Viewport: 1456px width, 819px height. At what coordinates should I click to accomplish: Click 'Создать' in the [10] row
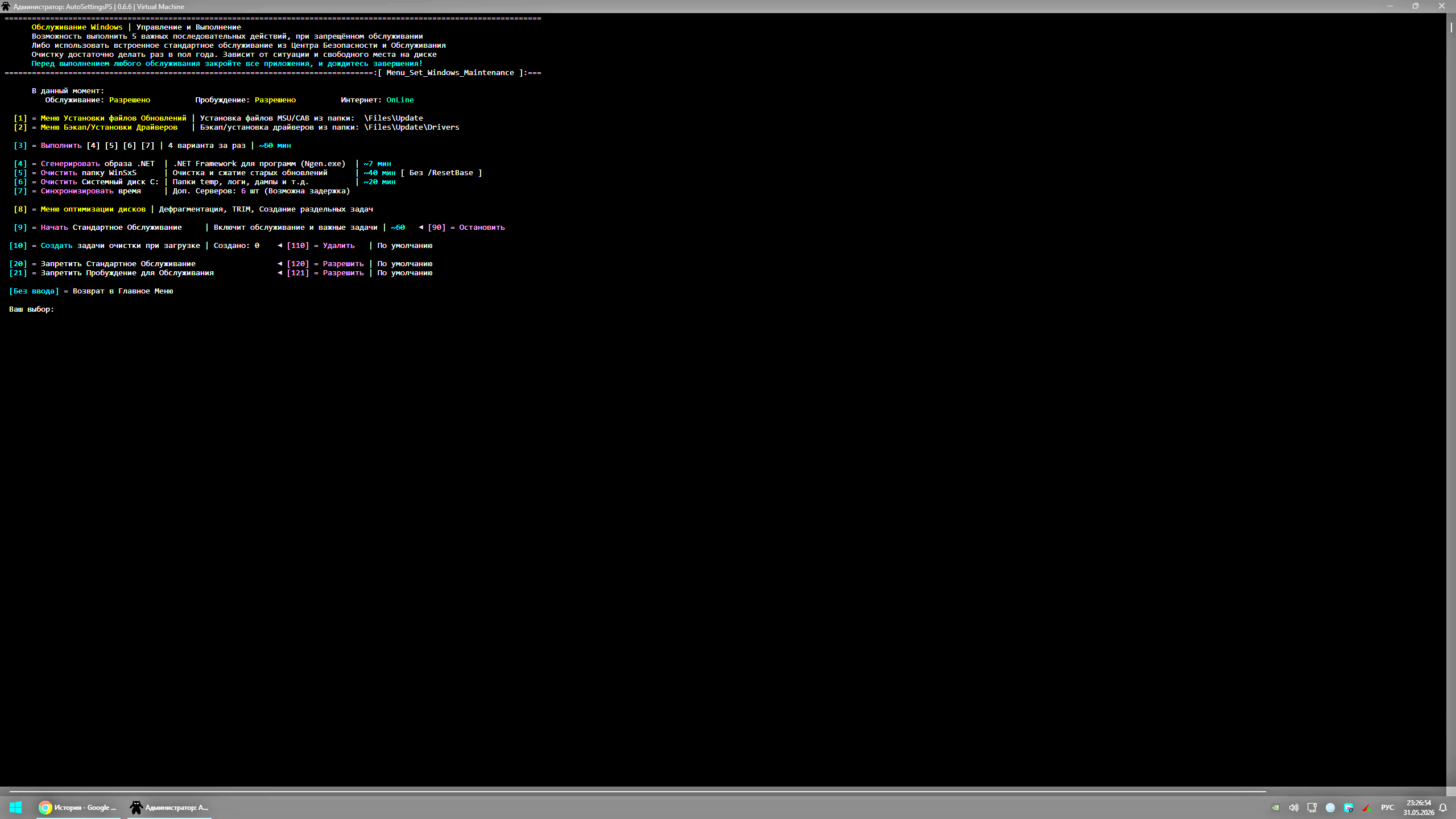click(56, 245)
